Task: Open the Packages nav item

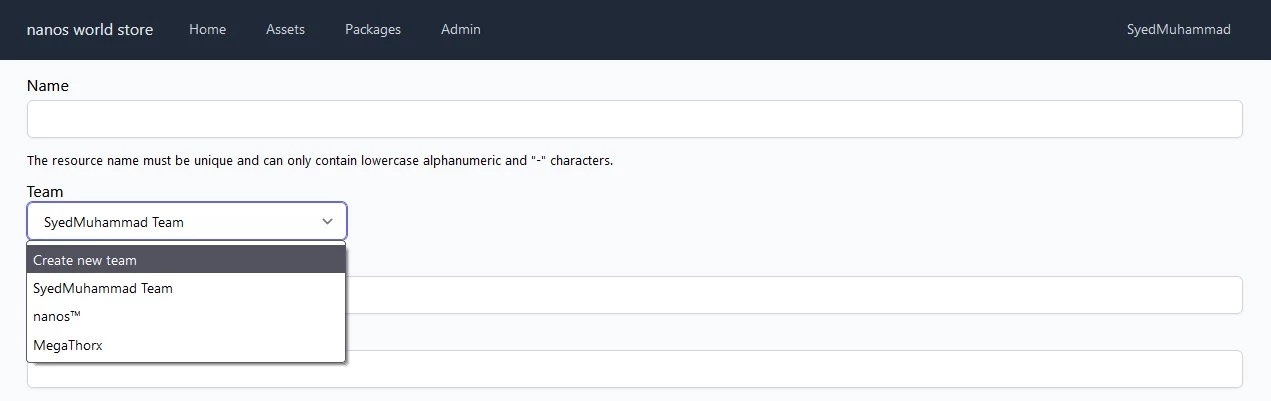Action: coord(373,30)
